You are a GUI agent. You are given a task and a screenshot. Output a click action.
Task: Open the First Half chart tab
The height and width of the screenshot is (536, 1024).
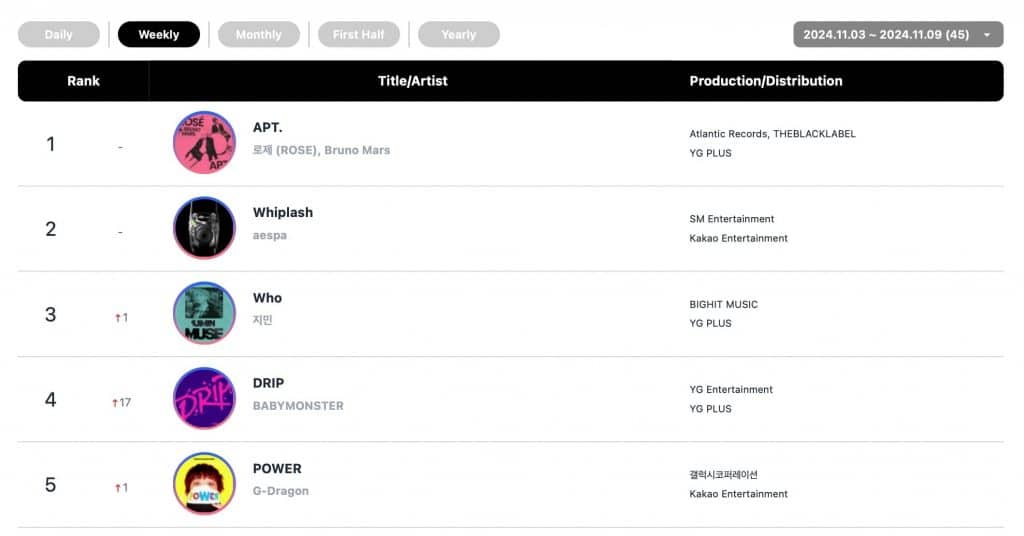pyautogui.click(x=358, y=35)
